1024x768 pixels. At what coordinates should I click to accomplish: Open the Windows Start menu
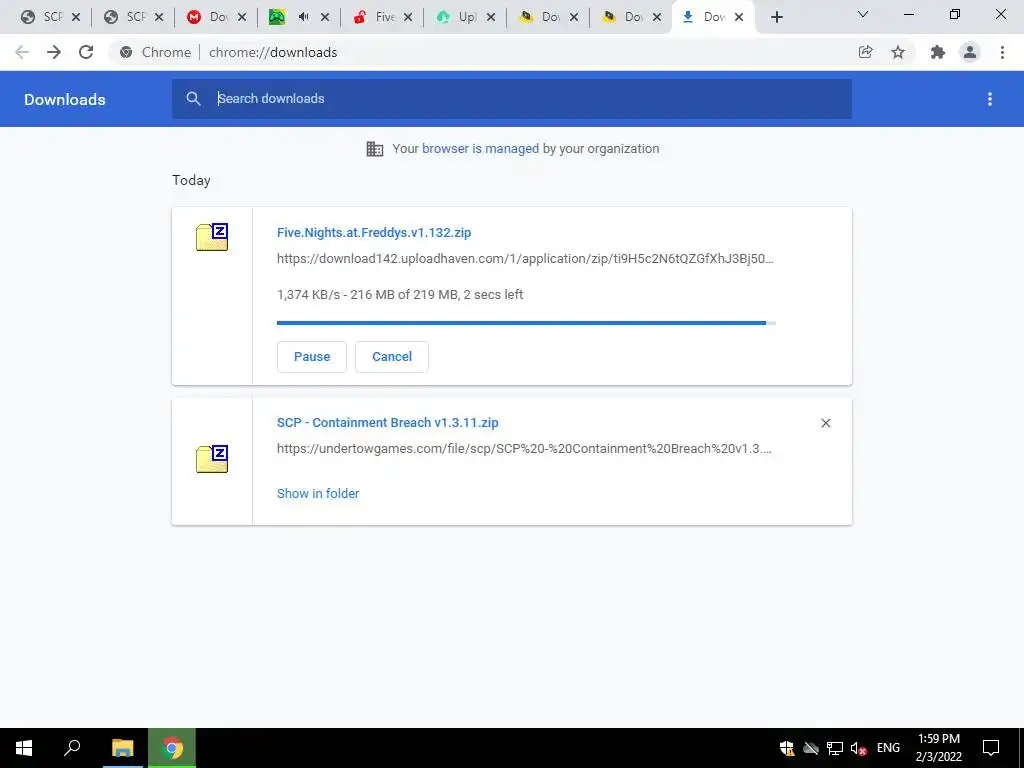pos(24,748)
